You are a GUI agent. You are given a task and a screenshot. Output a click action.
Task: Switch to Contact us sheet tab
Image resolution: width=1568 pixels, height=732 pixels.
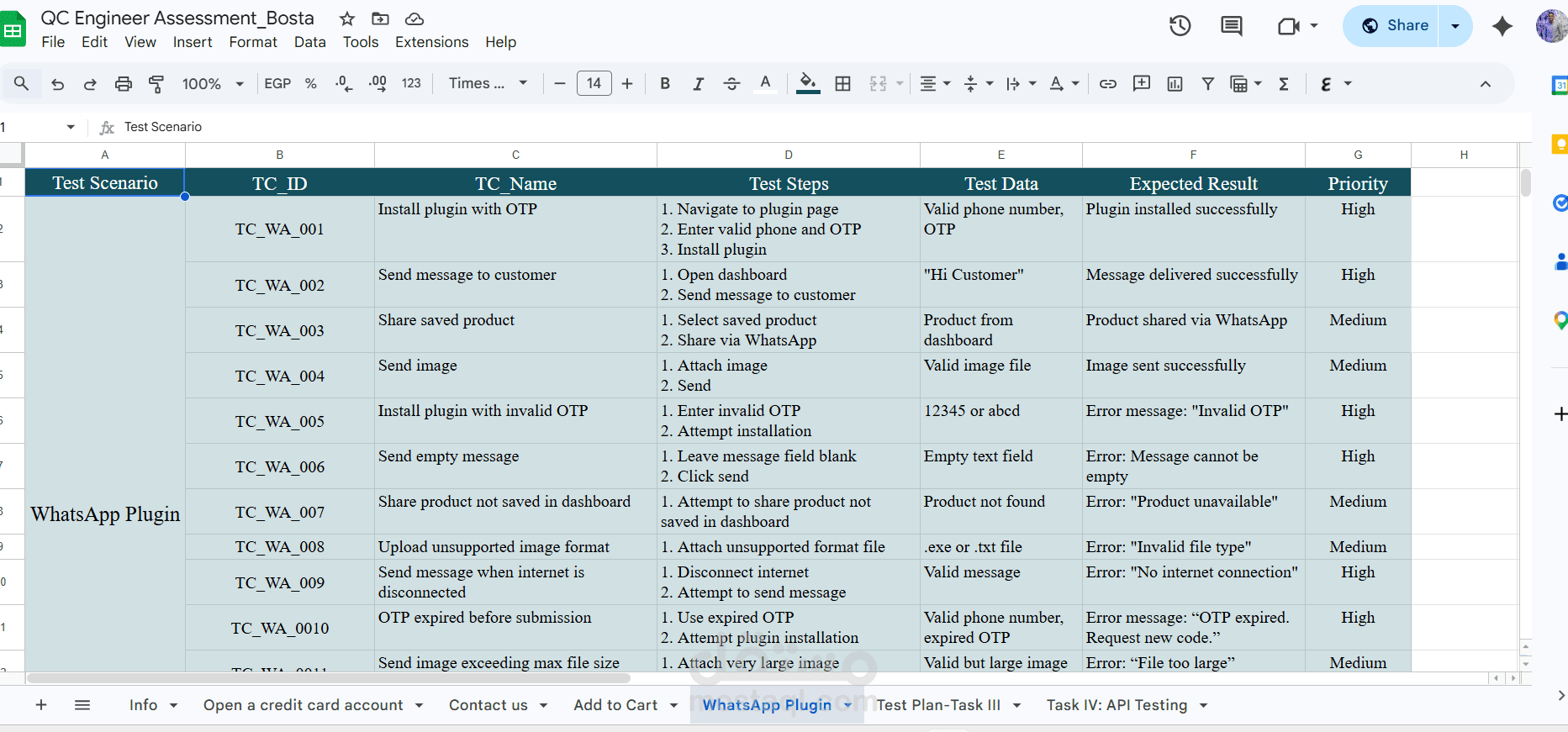tap(488, 705)
